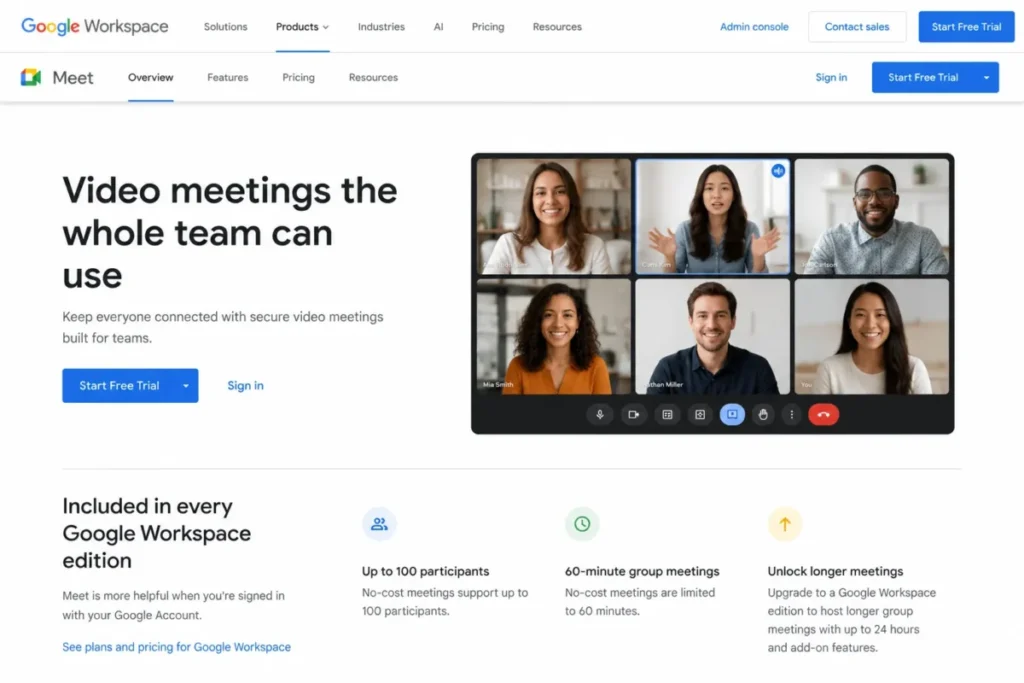Click the Contact sales button

857,27
